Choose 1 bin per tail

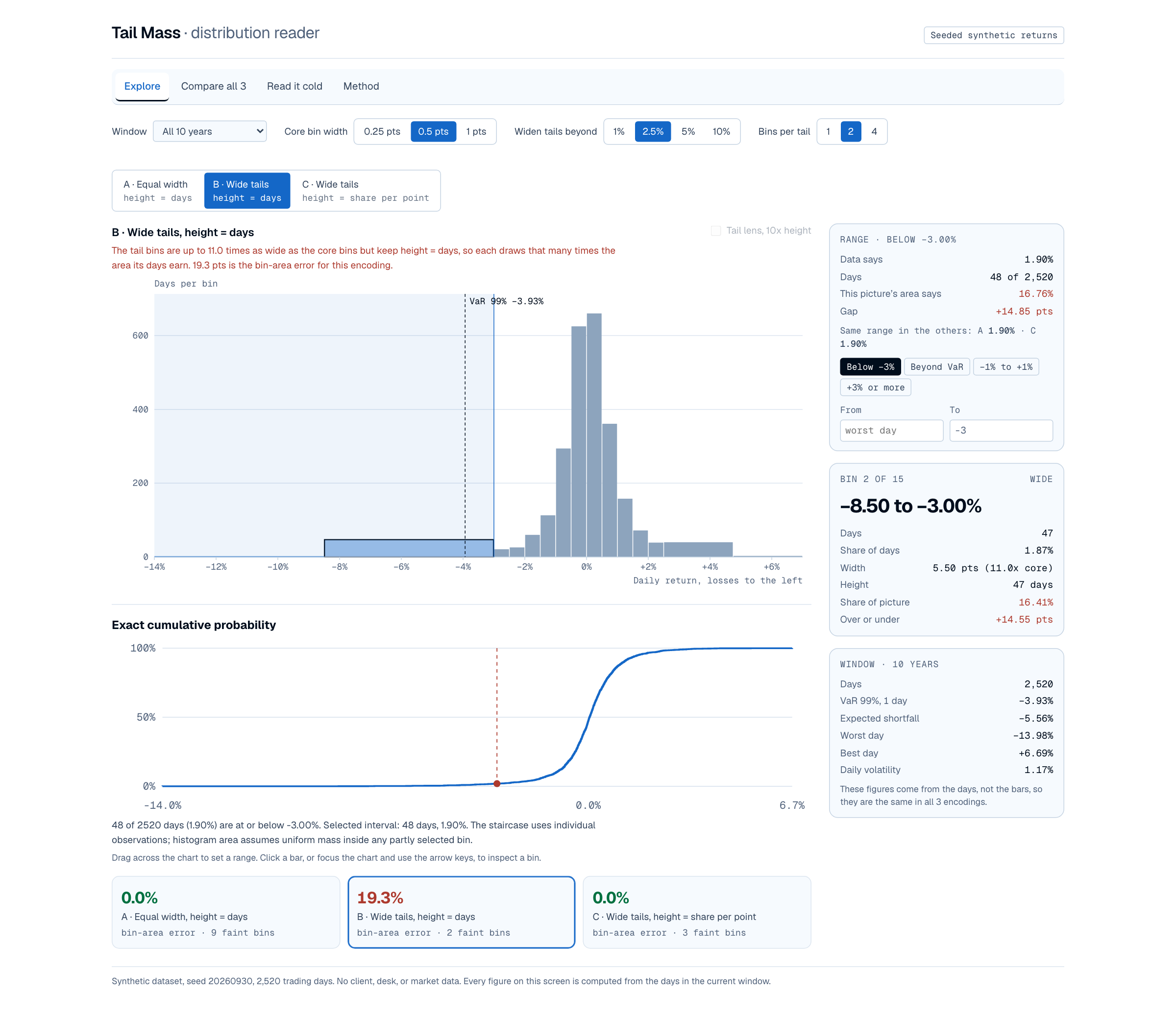point(828,132)
